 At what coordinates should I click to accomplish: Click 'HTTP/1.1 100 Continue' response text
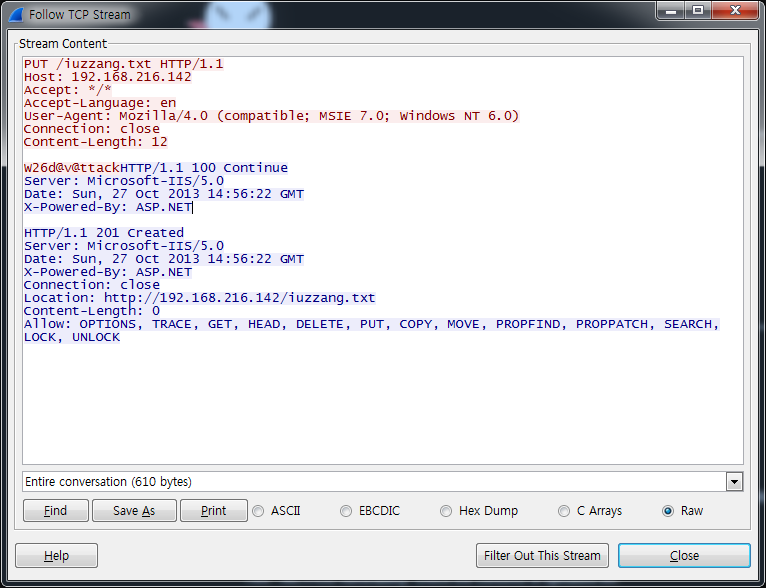(204, 168)
